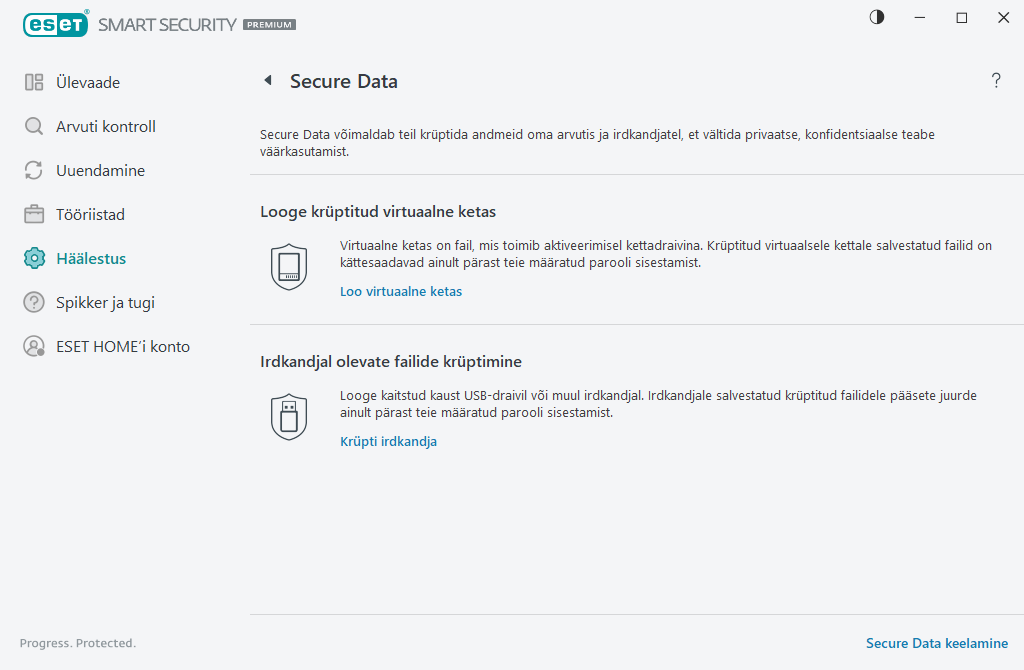Screen dimensions: 1024x670
Task: Open the Tööriistad toolbox icon
Action: point(33,214)
